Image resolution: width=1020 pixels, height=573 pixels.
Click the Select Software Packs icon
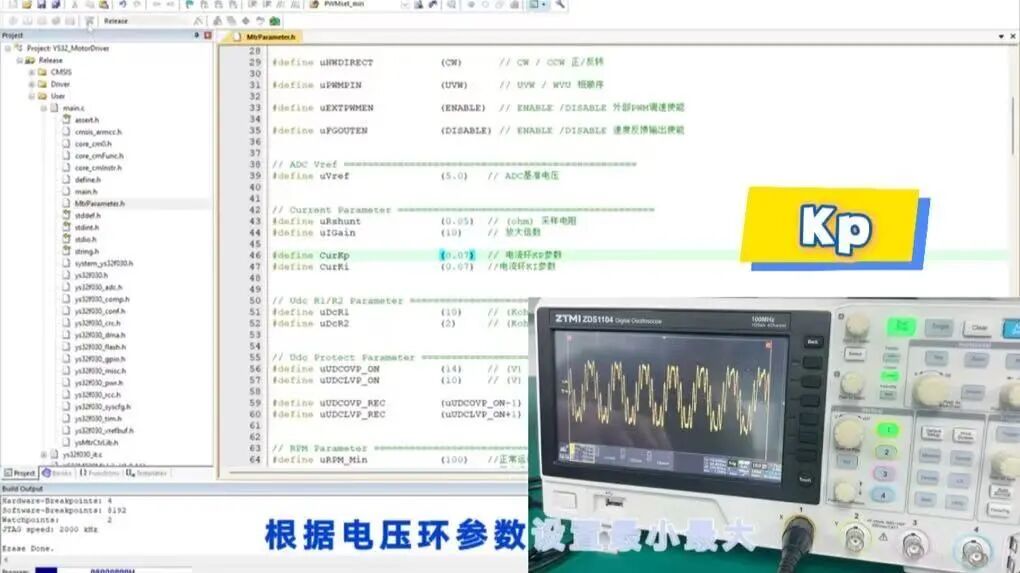click(x=260, y=21)
